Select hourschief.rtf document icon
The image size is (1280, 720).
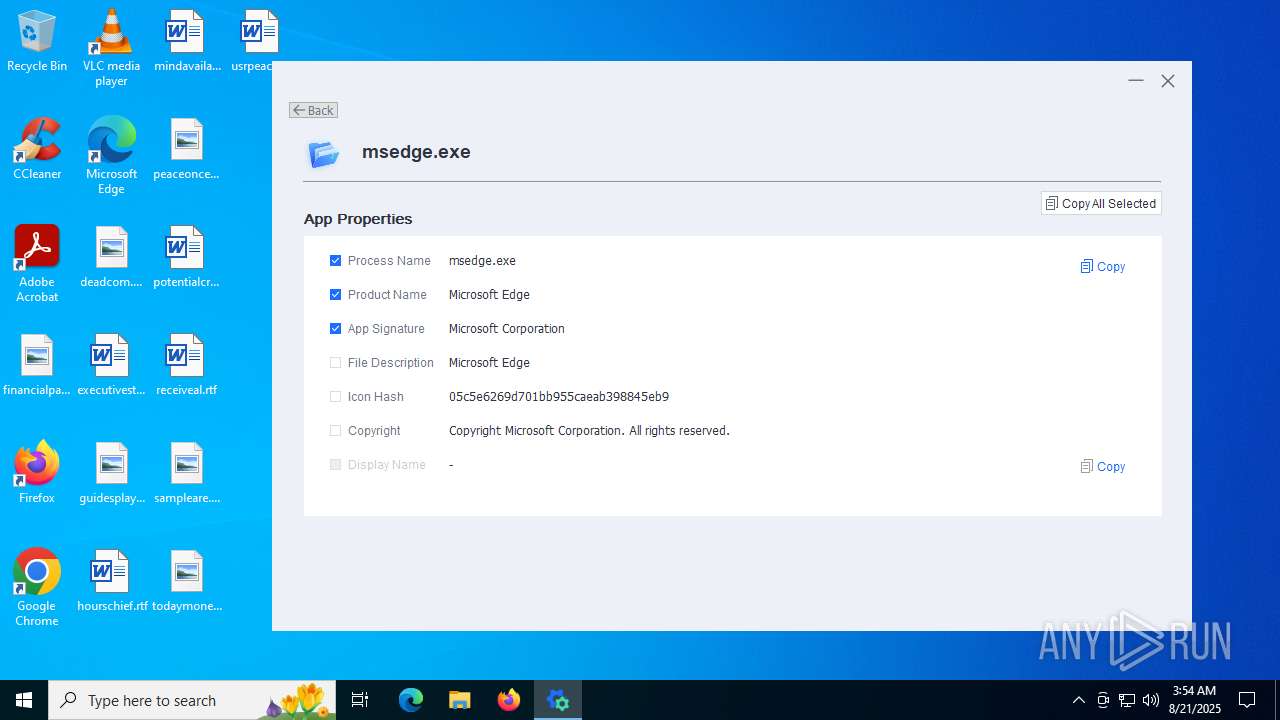111,581
